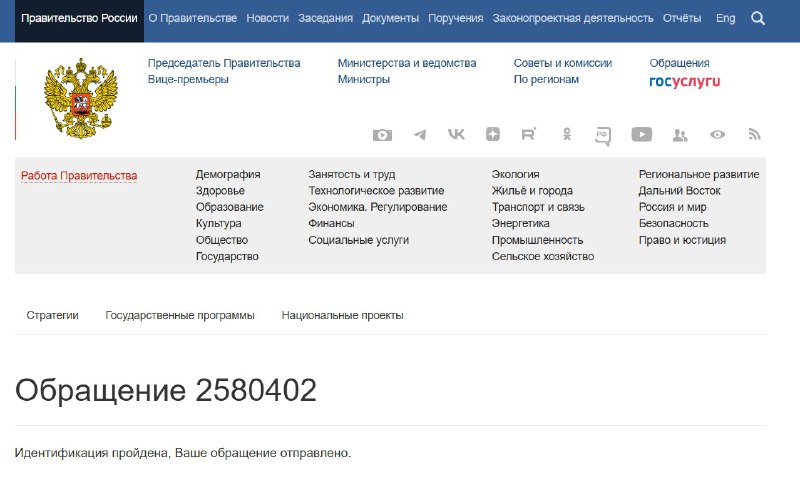800x496 pixels.
Task: Select Право и юстиция topic
Action: [x=682, y=240]
